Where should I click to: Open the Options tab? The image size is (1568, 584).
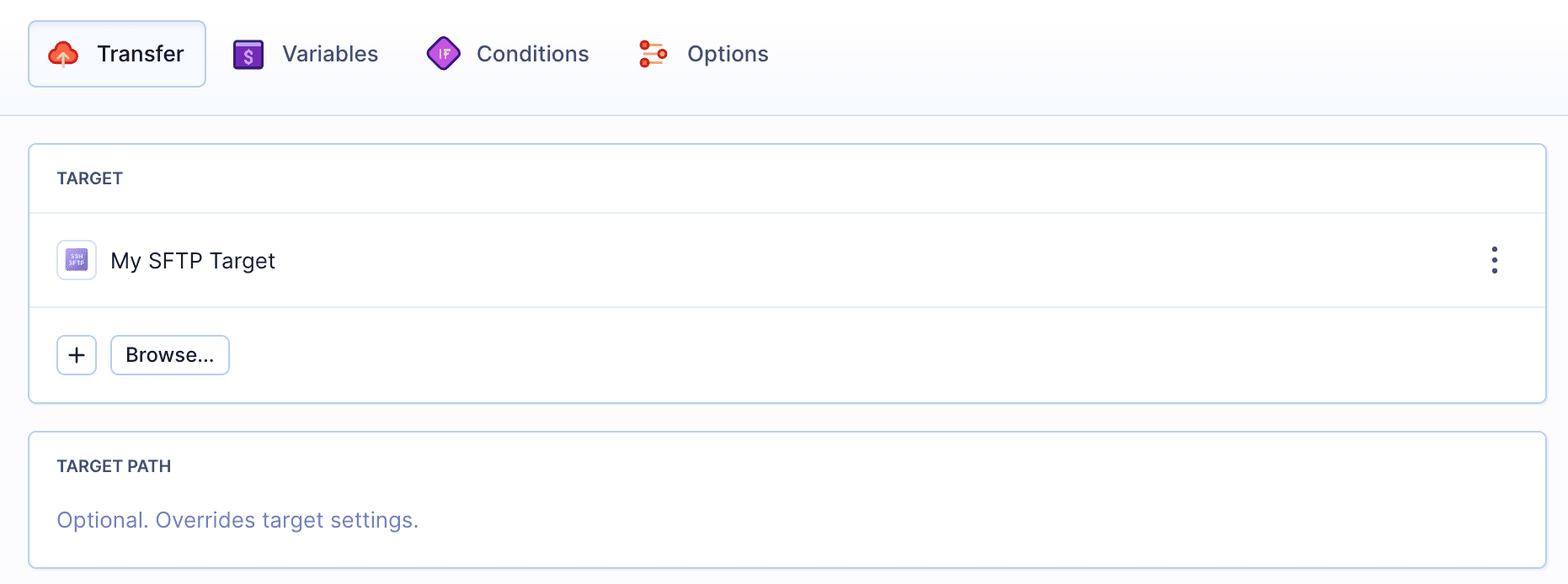(x=728, y=53)
